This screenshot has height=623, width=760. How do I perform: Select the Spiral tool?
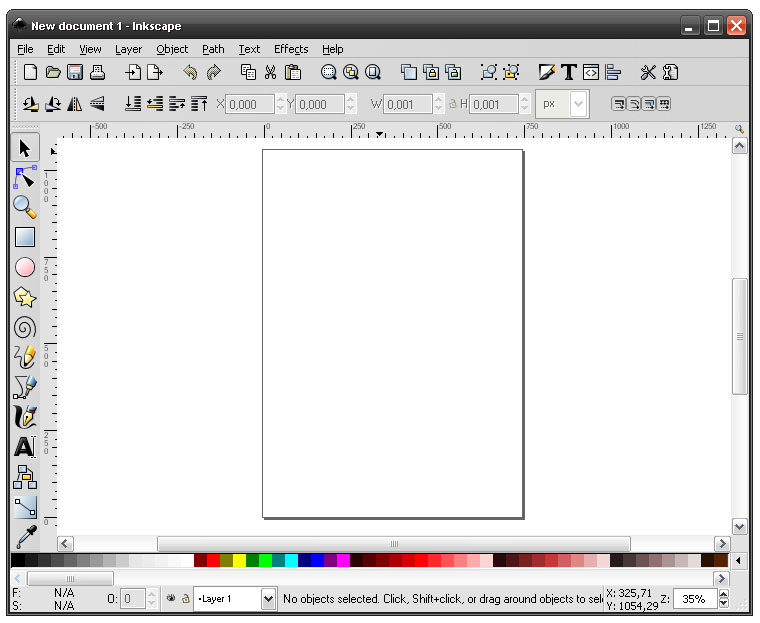click(x=25, y=327)
